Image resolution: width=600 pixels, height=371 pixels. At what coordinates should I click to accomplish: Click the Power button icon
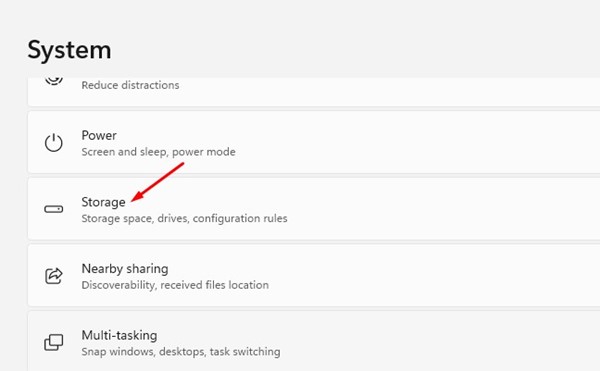click(x=54, y=143)
